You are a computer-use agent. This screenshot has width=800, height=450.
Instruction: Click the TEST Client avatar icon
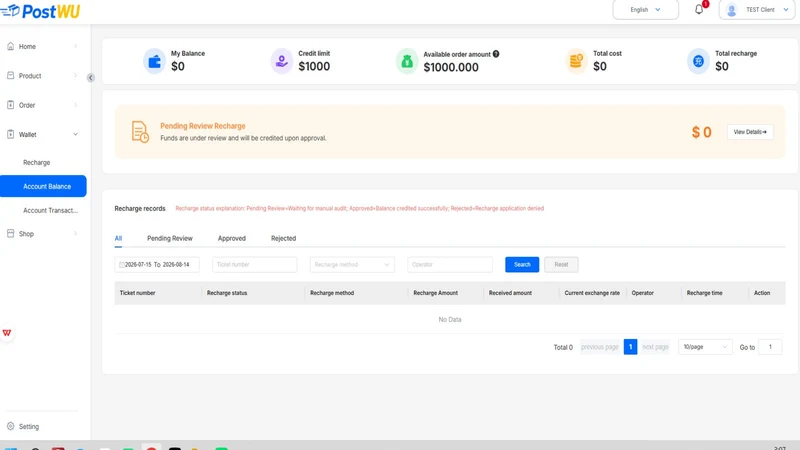(x=732, y=10)
